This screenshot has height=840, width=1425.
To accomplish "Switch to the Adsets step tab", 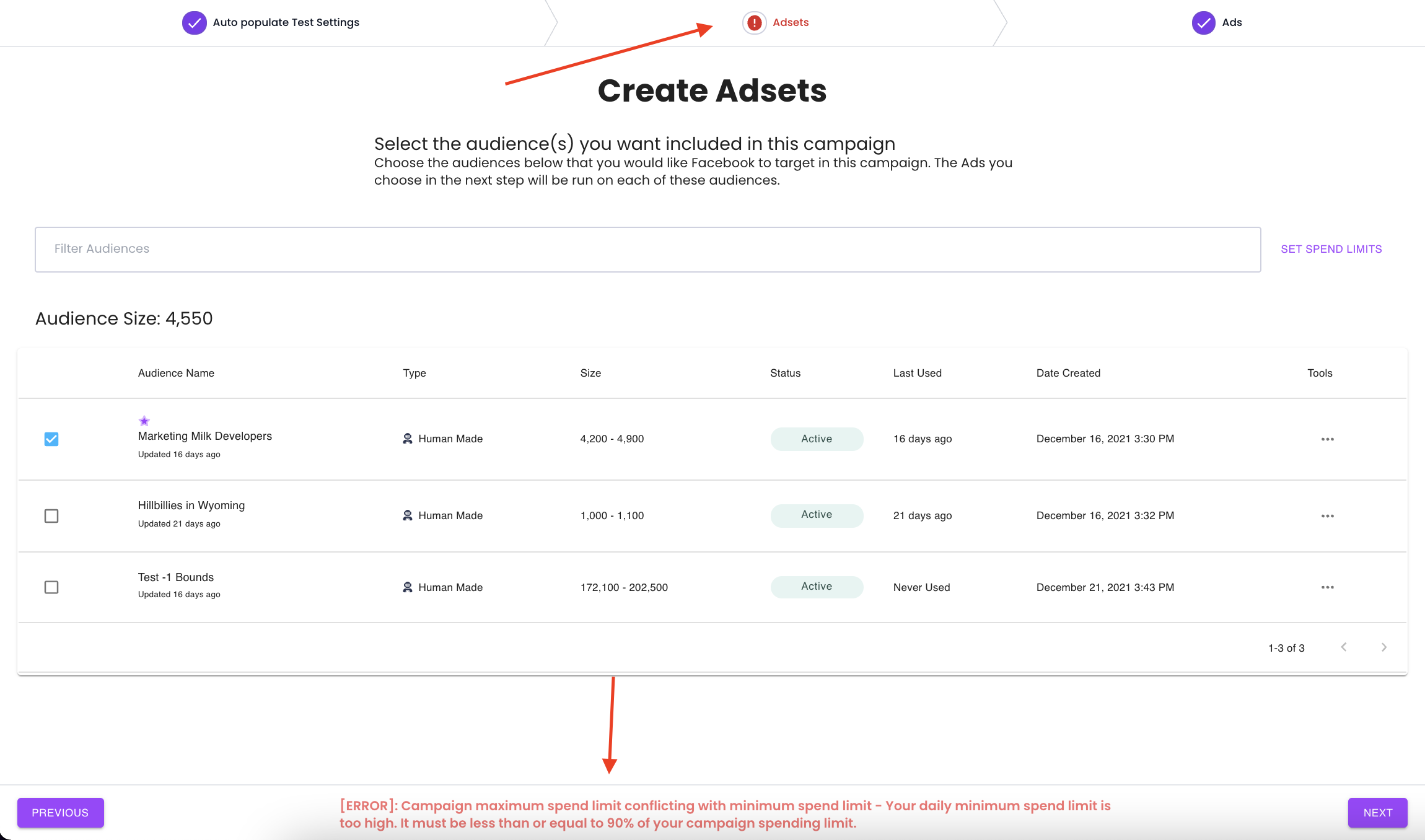I will [x=790, y=23].
